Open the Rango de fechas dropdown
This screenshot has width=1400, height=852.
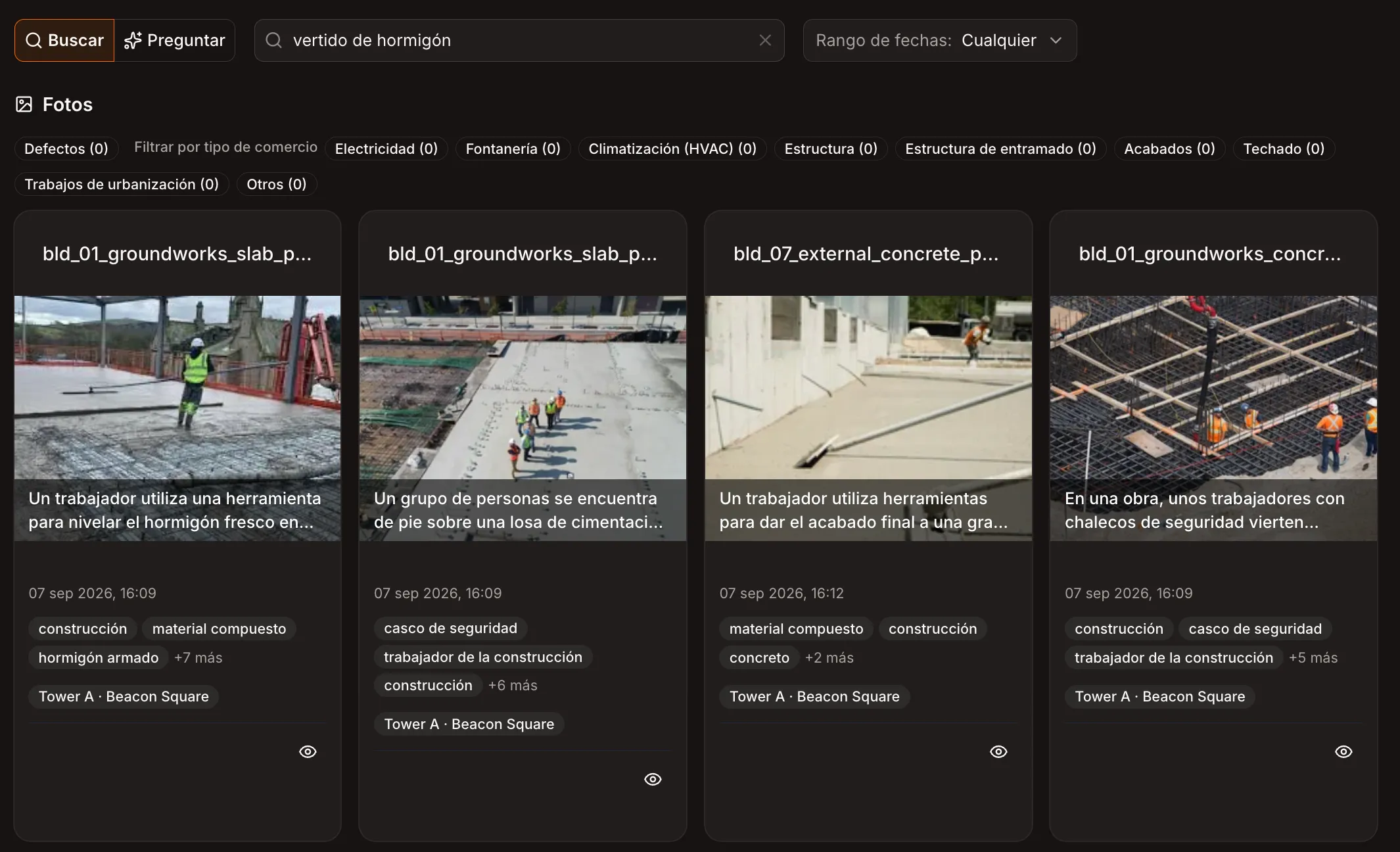pyautogui.click(x=940, y=40)
